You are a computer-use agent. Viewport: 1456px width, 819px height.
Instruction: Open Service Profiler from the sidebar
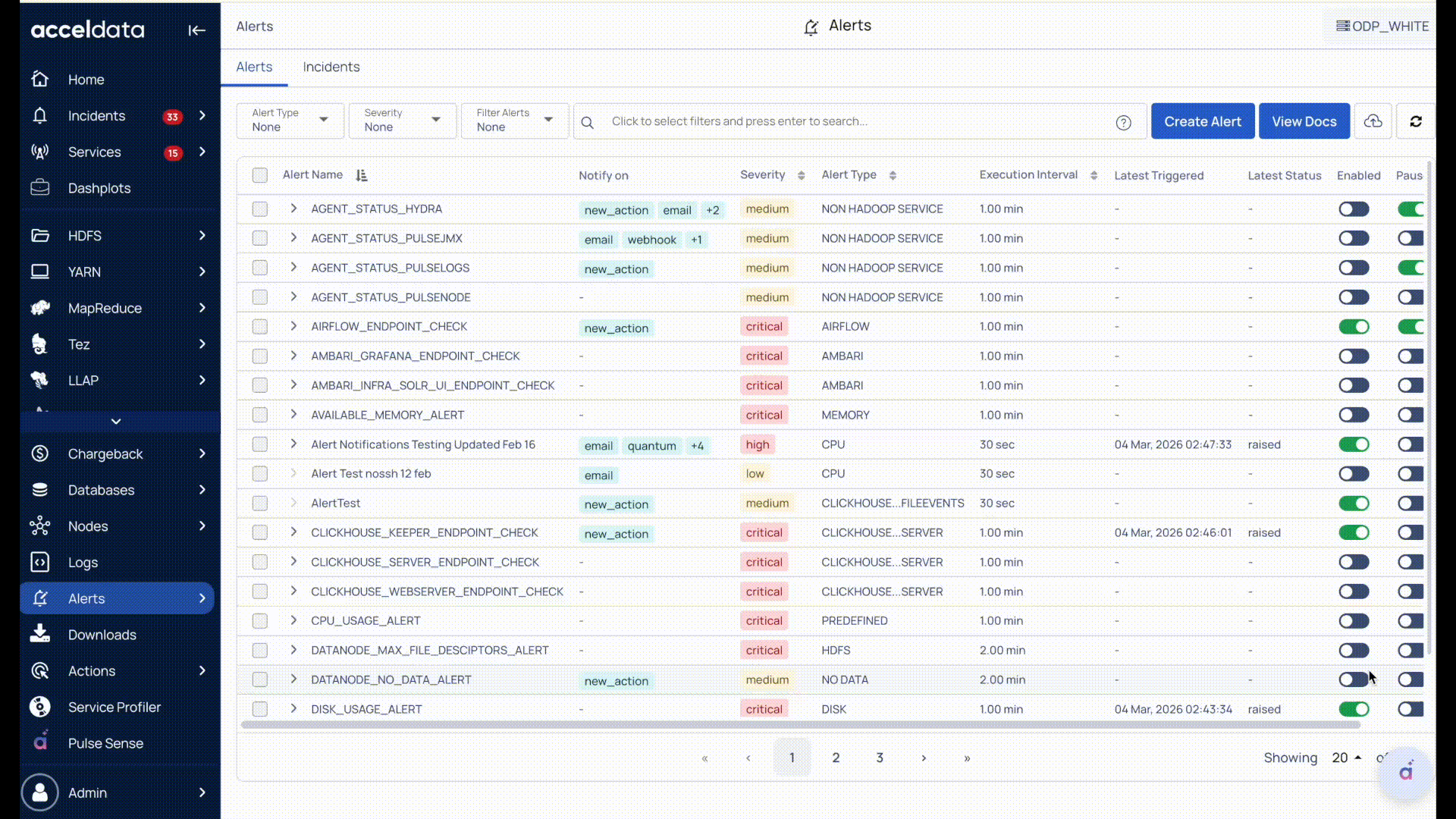114,707
